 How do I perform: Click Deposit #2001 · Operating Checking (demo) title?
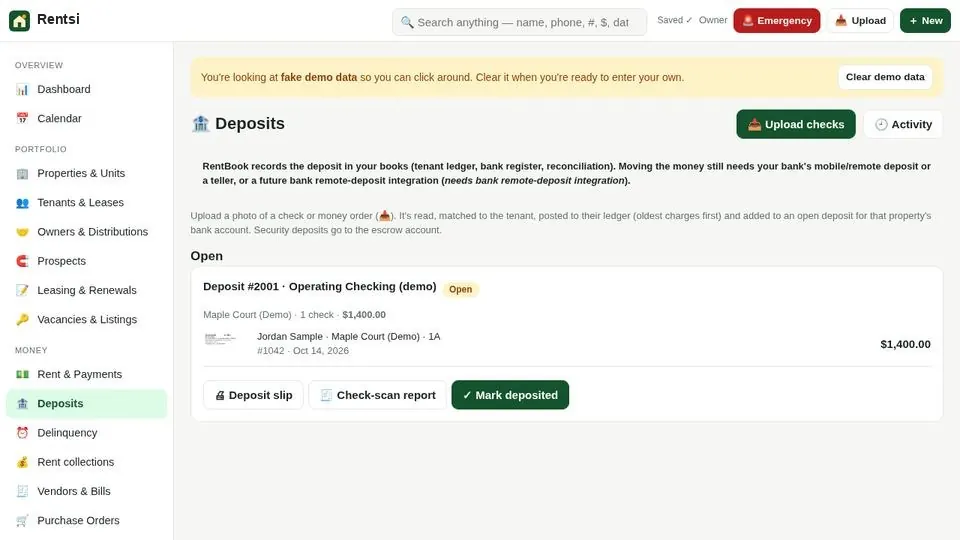coord(320,287)
